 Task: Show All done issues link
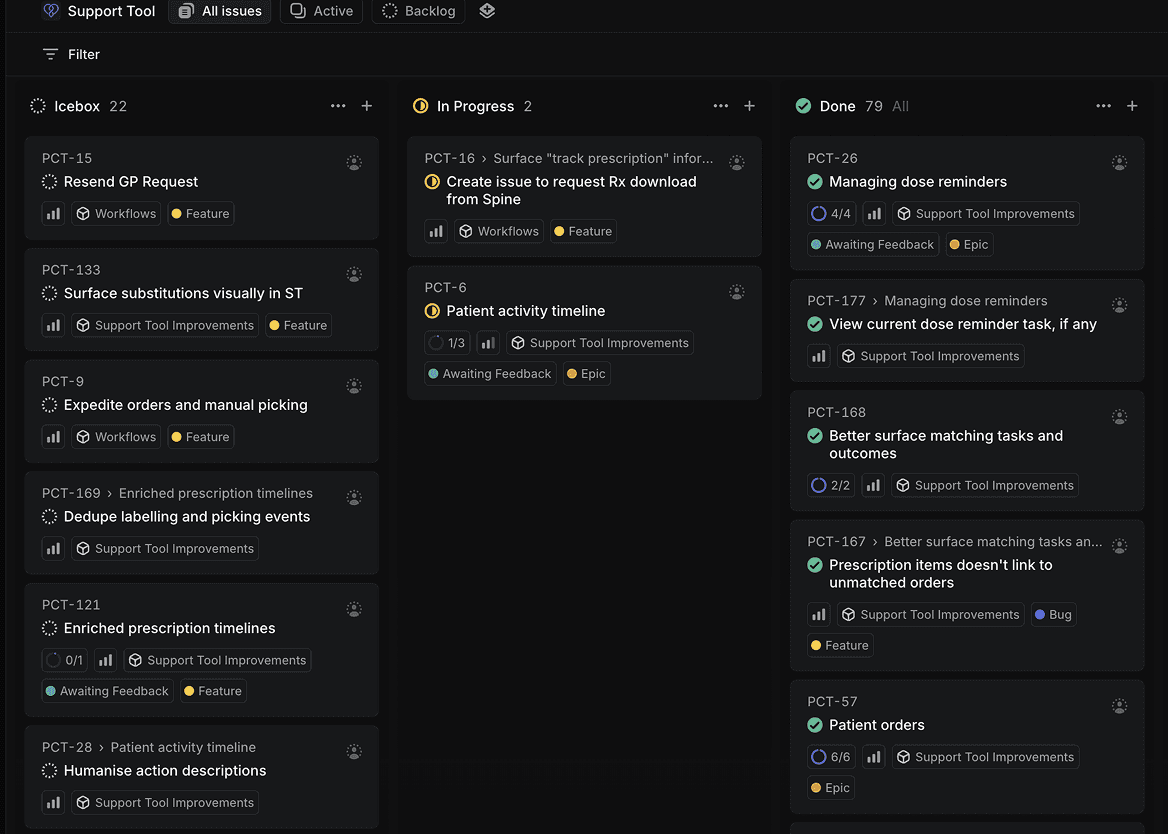(x=901, y=106)
